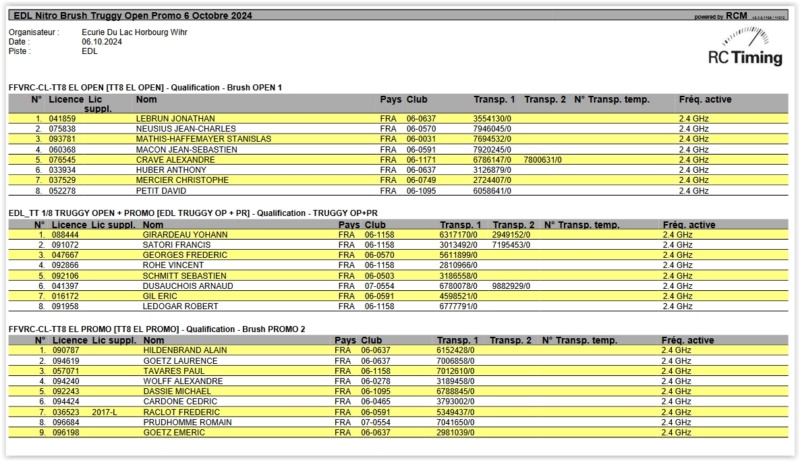Click the report title 'EDL Nitro Brush Truggy Open Promo 6 Octobre 2024'

pos(133,15)
